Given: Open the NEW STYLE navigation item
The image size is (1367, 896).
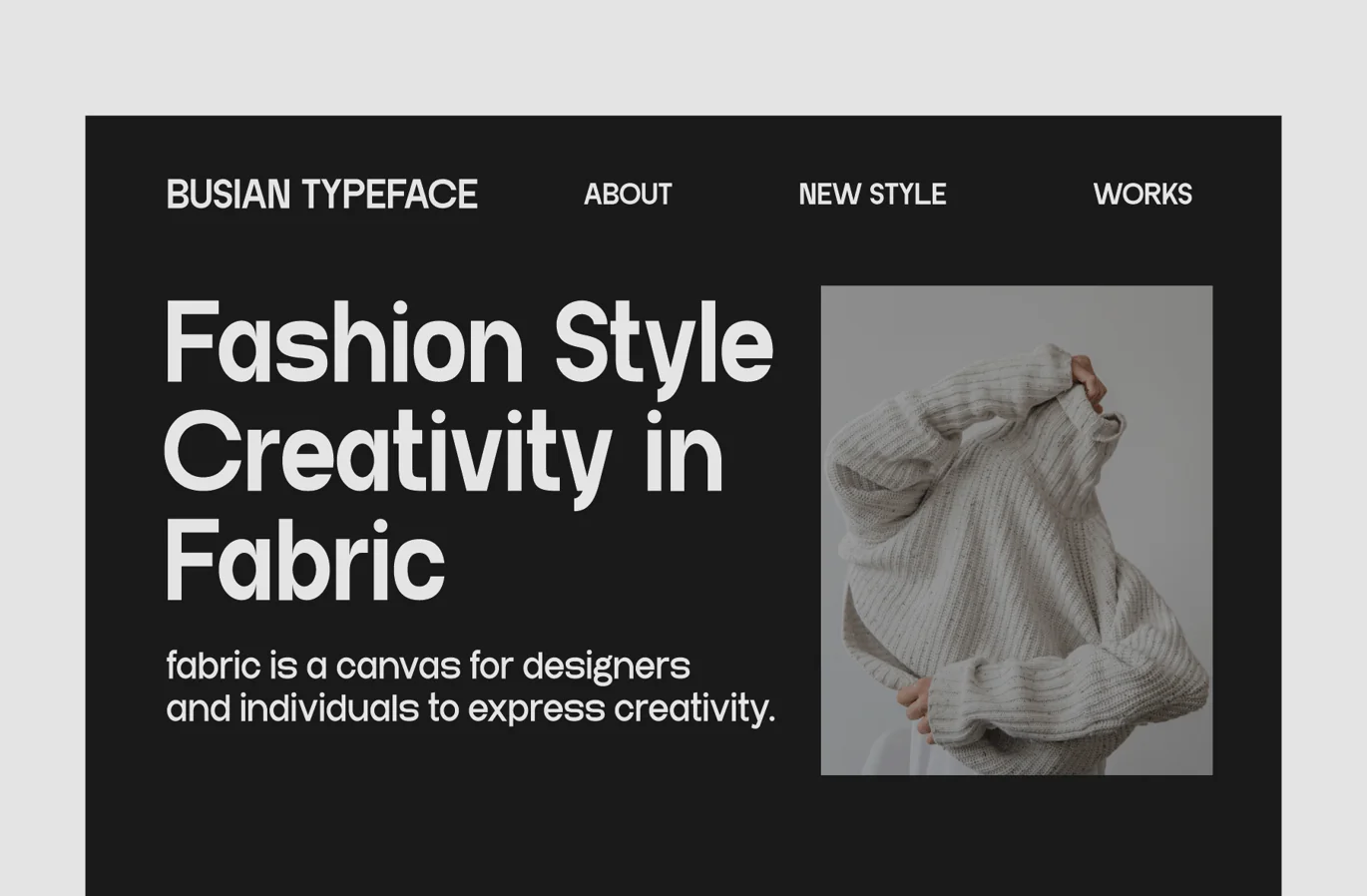Looking at the screenshot, I should (872, 195).
